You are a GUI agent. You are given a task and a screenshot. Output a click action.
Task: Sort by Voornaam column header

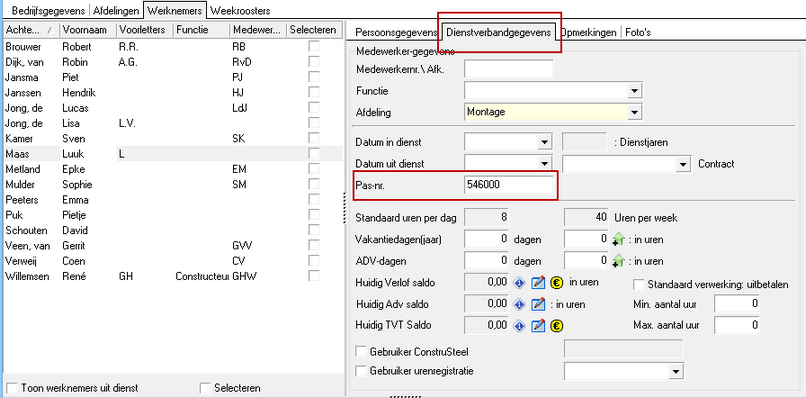[x=87, y=30]
